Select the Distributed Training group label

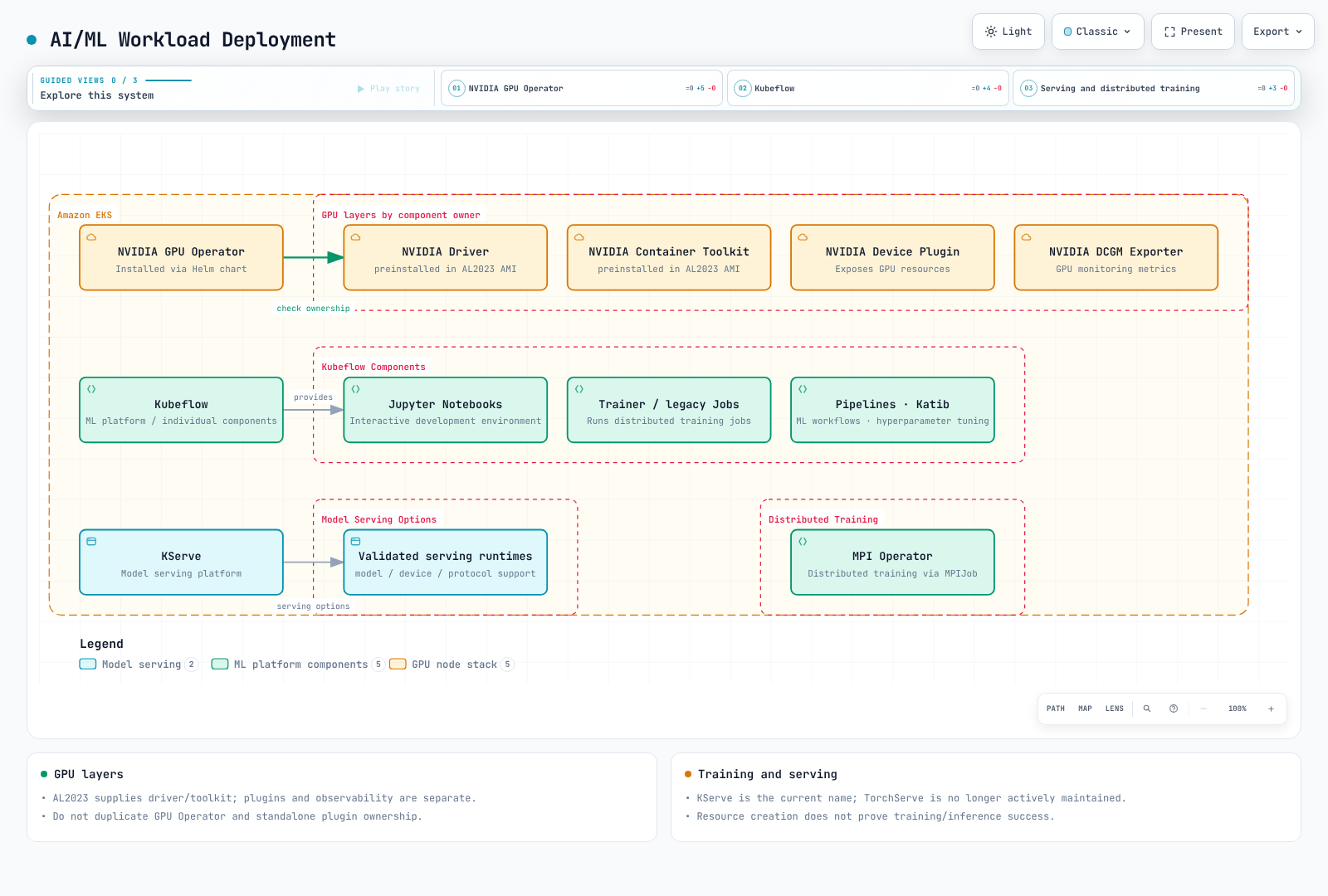coord(823,519)
